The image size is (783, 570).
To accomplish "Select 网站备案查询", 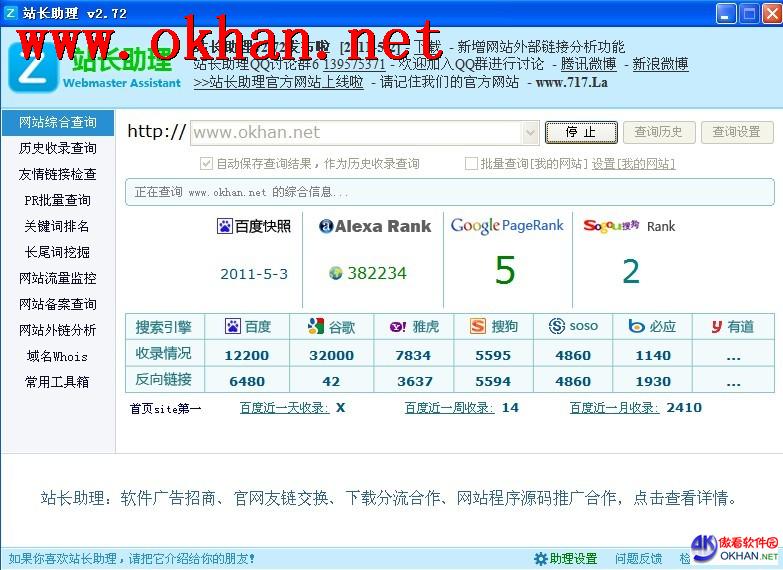I will (58, 304).
